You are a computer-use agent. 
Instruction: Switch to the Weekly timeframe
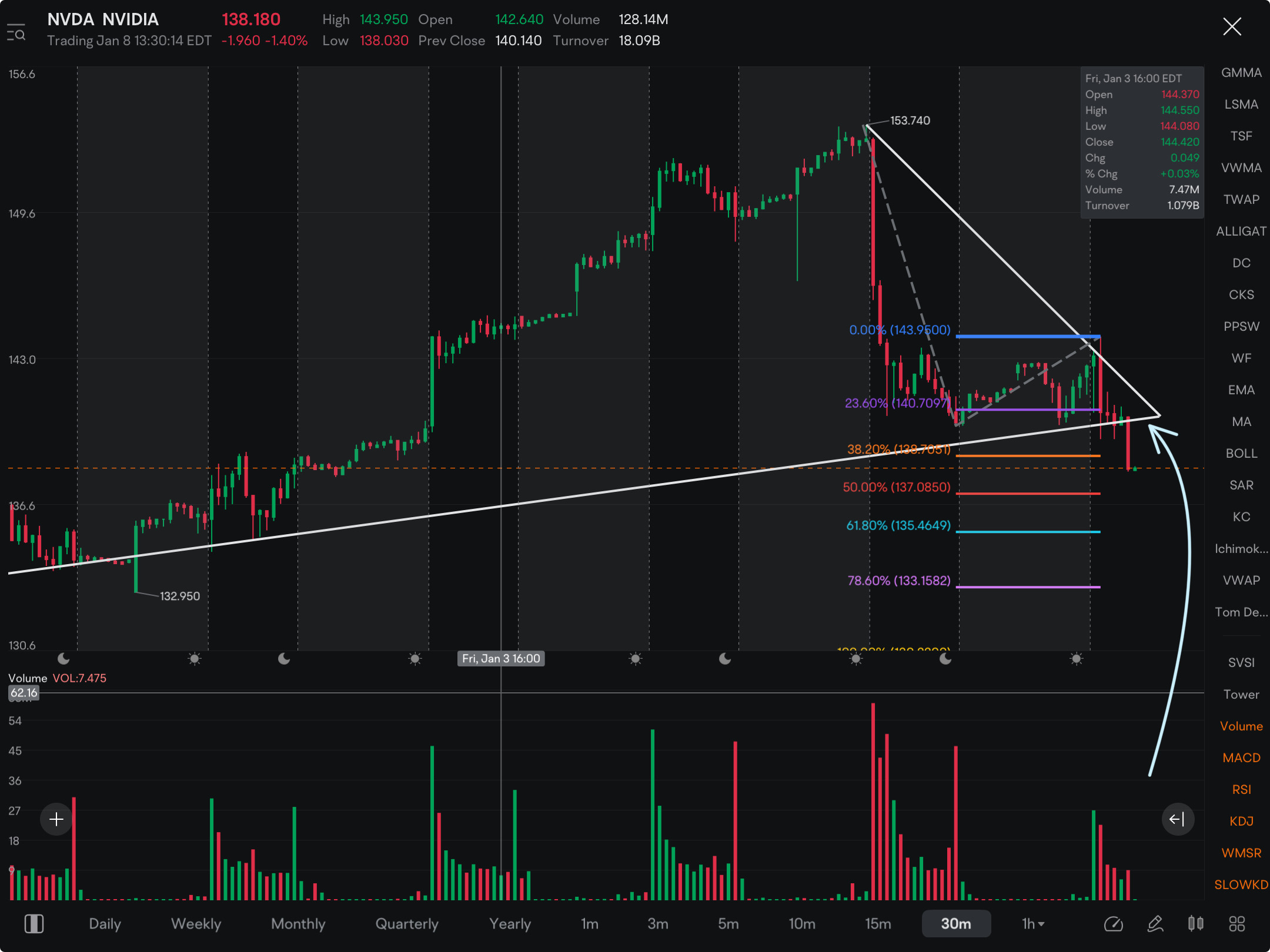coord(196,924)
